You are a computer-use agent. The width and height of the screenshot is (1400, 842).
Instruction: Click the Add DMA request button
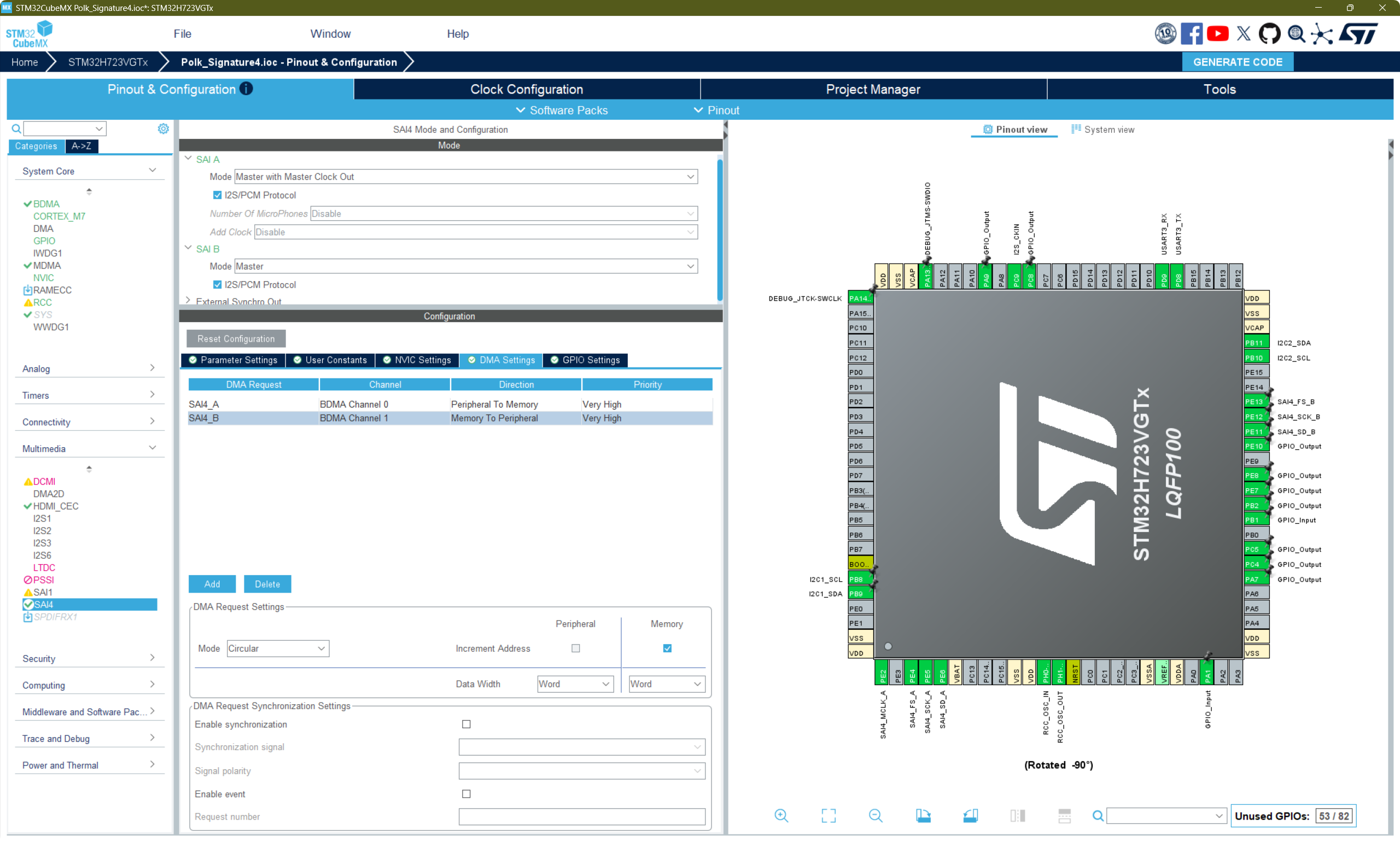point(212,584)
